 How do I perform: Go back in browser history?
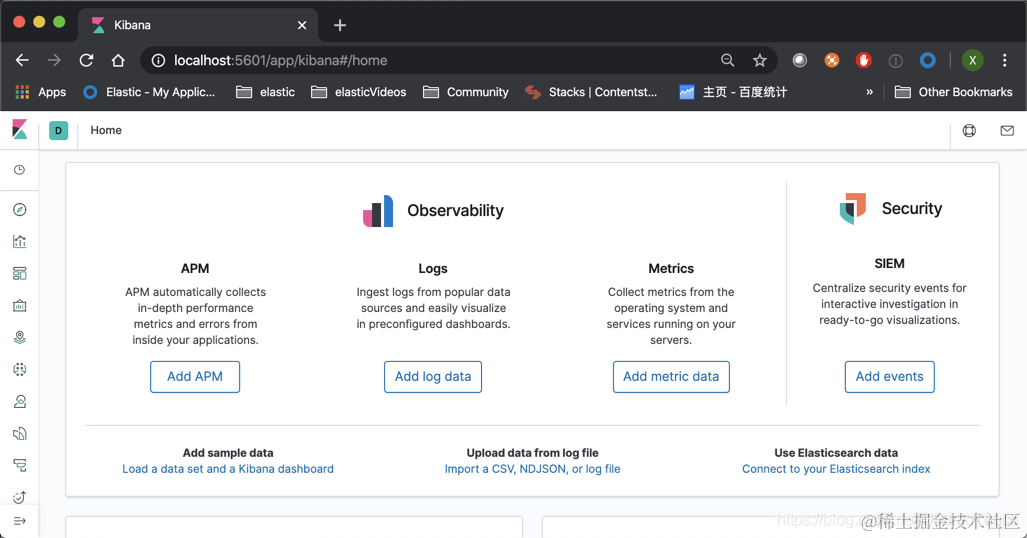[x=22, y=60]
